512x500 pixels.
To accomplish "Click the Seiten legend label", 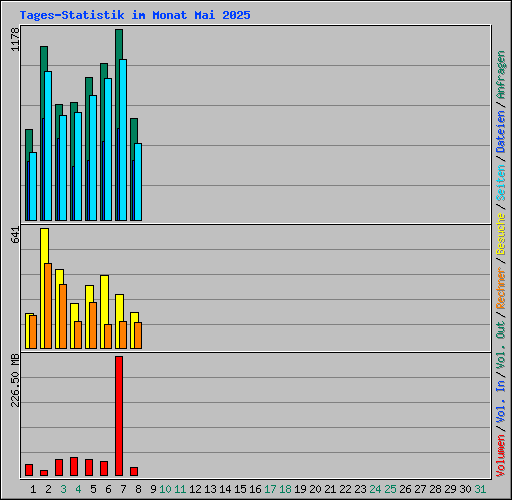I will 501,183.
